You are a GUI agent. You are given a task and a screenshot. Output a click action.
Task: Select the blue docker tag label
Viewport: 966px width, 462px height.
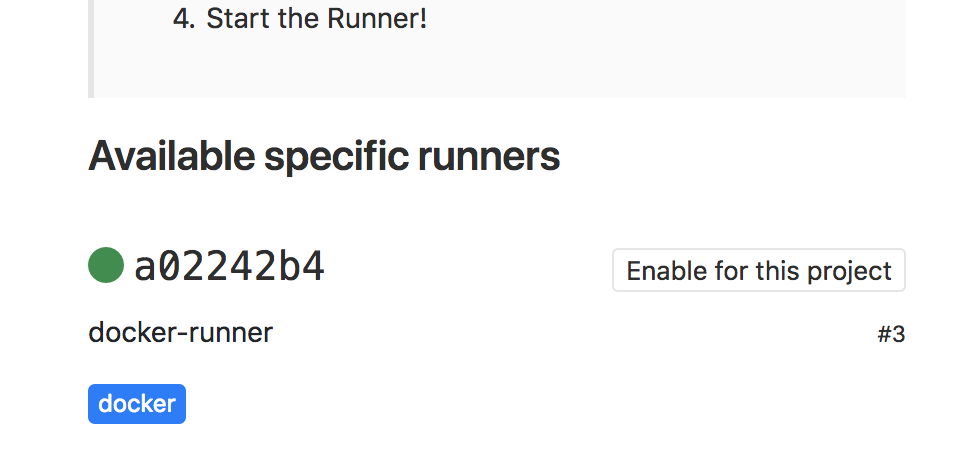[137, 404]
